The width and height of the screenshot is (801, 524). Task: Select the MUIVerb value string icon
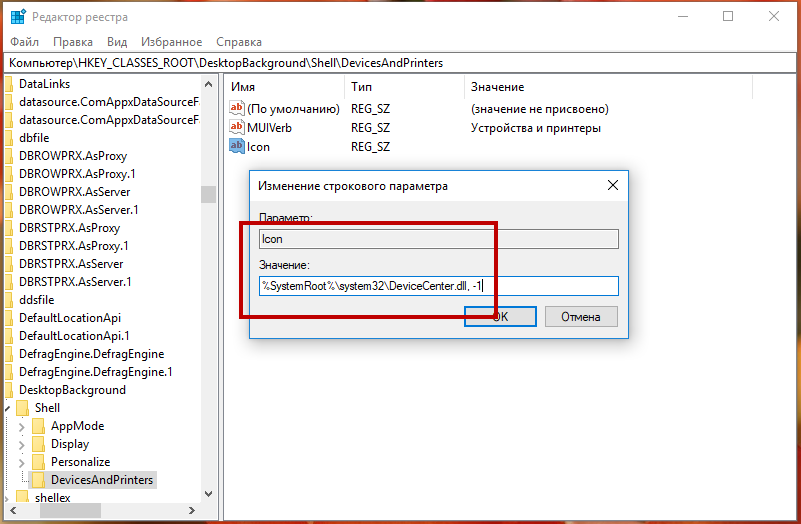pyautogui.click(x=237, y=127)
